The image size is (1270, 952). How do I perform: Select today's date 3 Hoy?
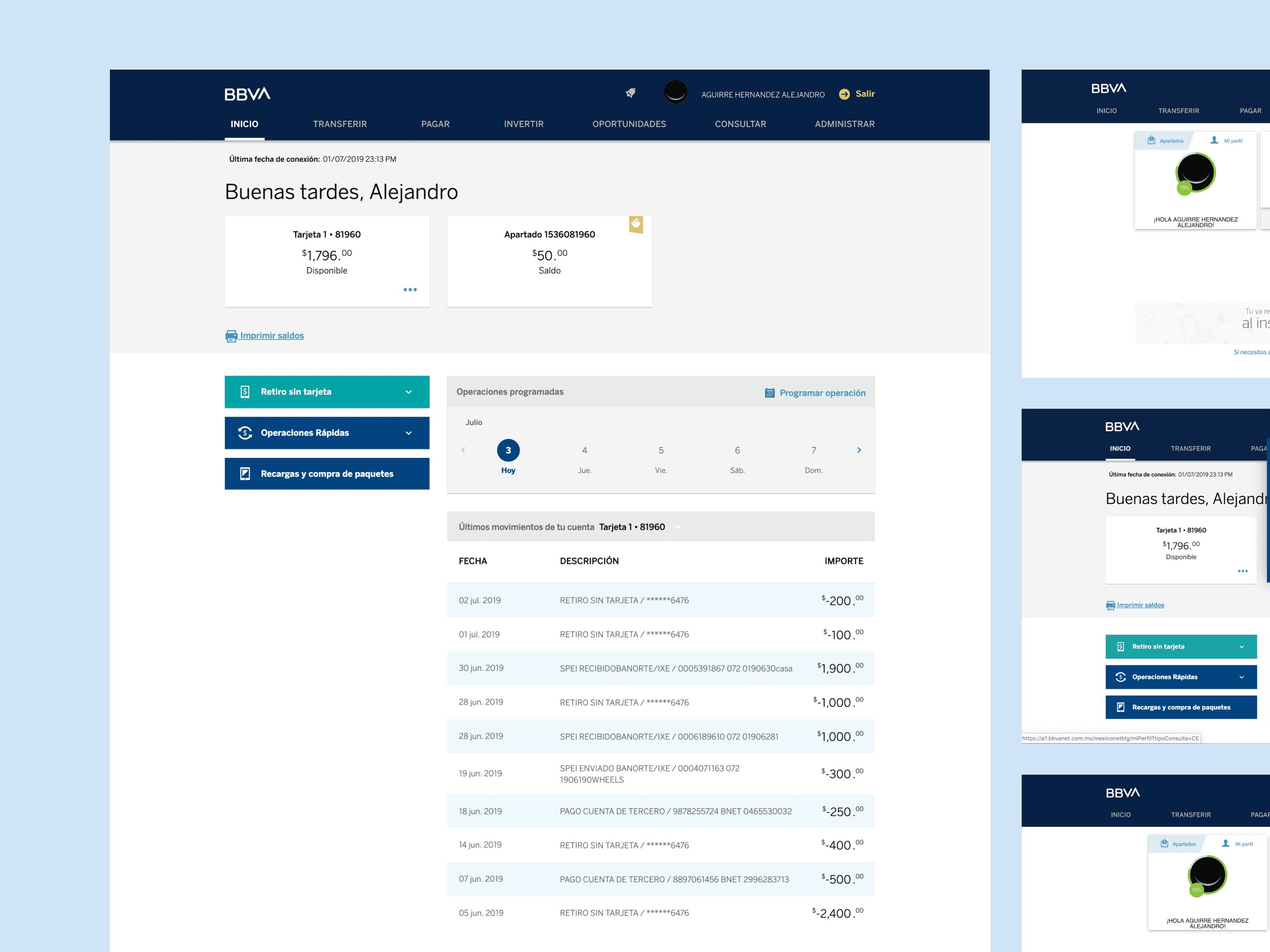coord(508,451)
